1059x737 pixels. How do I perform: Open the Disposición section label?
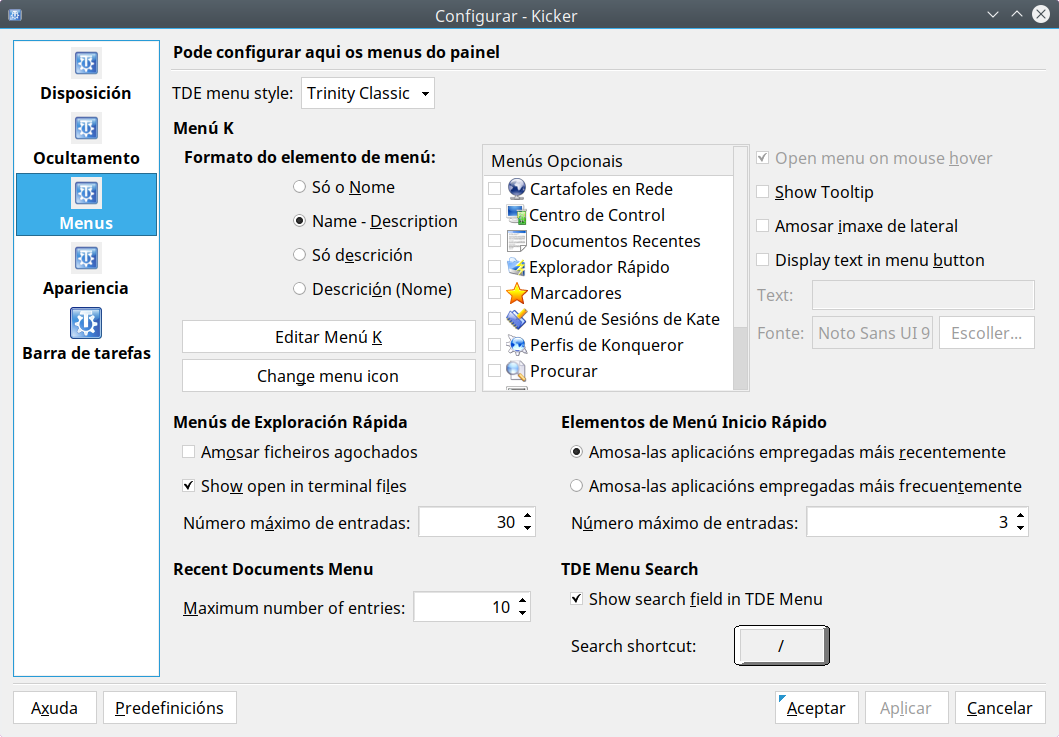tap(86, 93)
